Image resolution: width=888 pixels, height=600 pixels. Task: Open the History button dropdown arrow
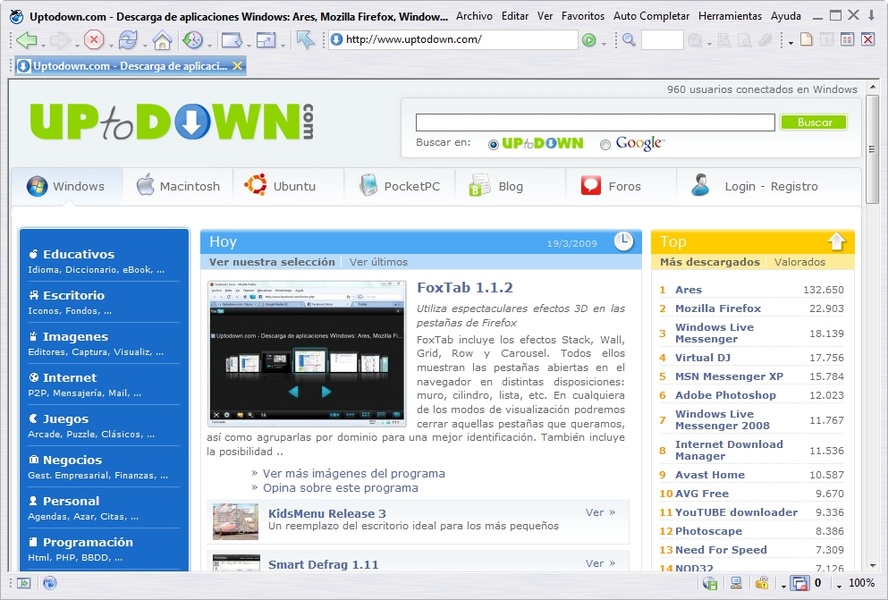pyautogui.click(x=210, y=45)
